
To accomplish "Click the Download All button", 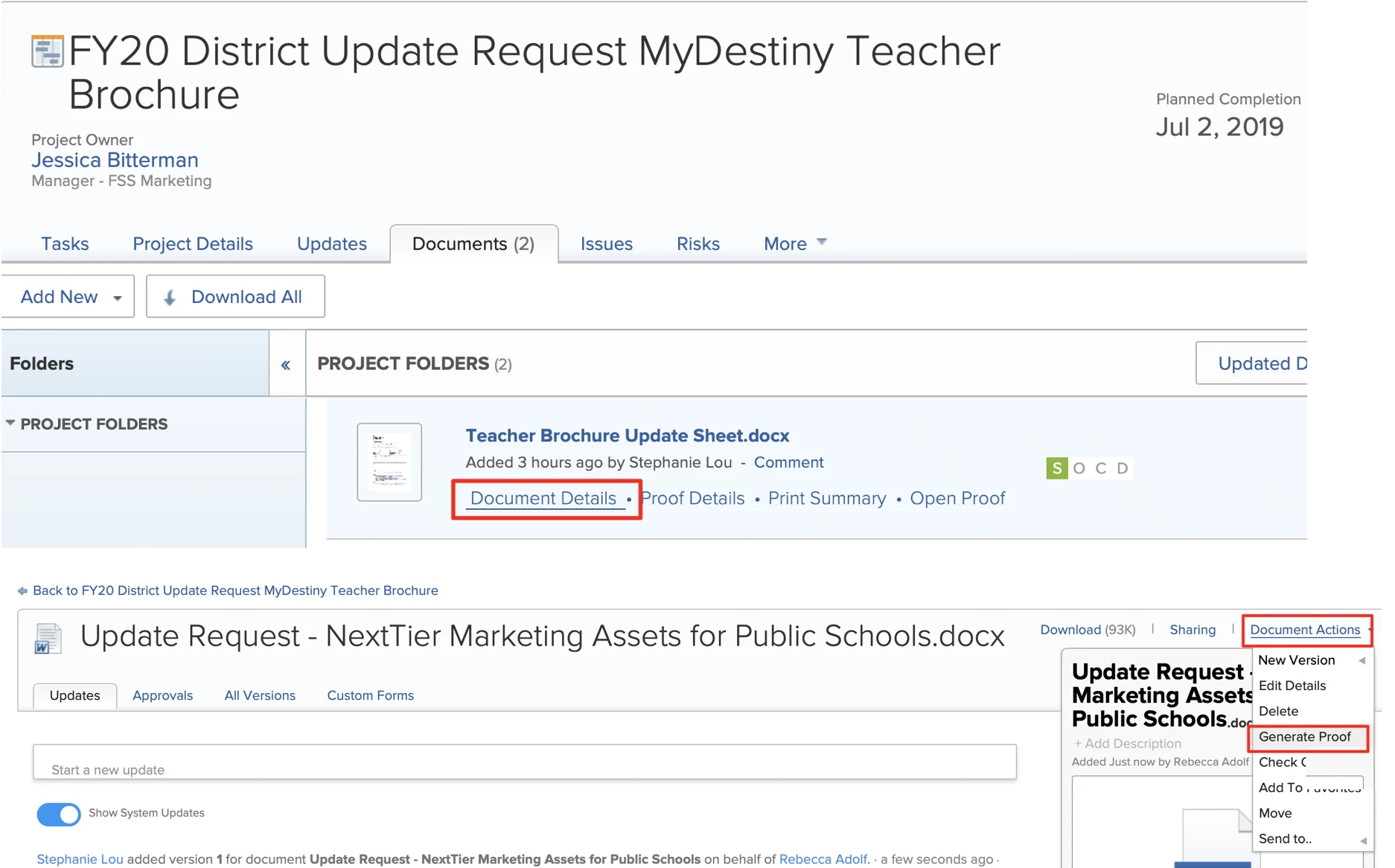I will [x=235, y=296].
